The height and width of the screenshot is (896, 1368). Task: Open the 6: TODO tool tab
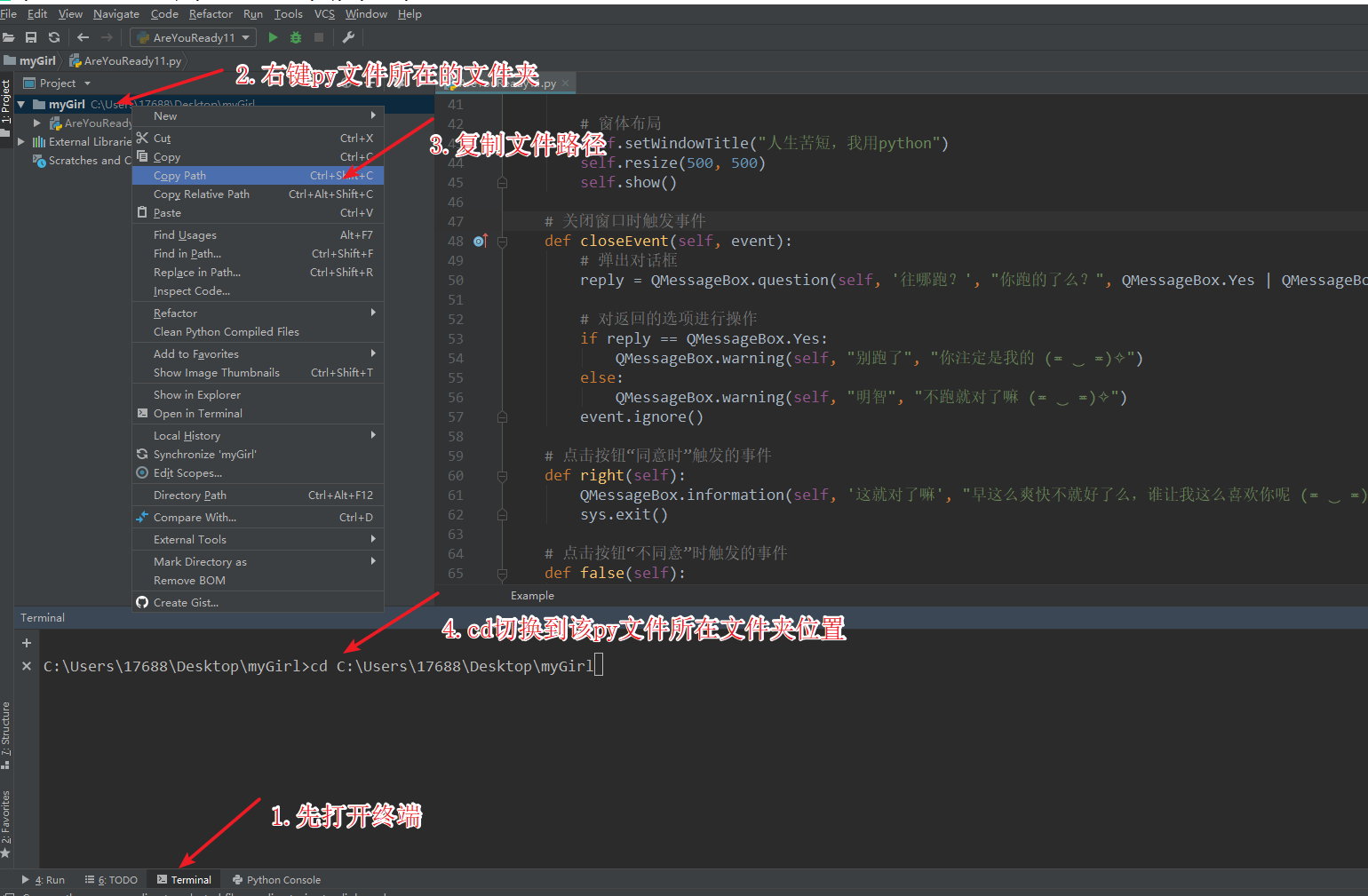pos(111,879)
